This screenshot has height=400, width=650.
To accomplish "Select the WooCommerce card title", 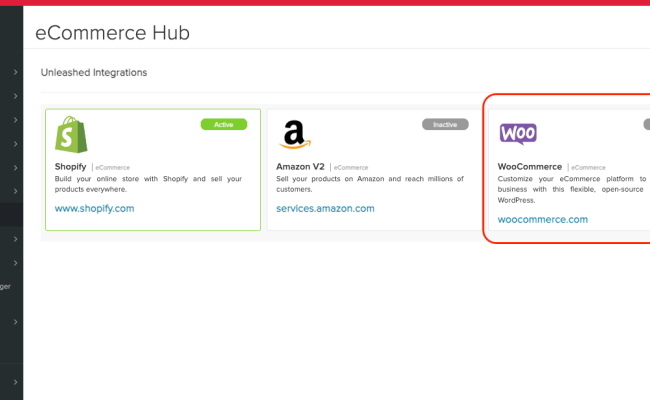I will [x=530, y=167].
